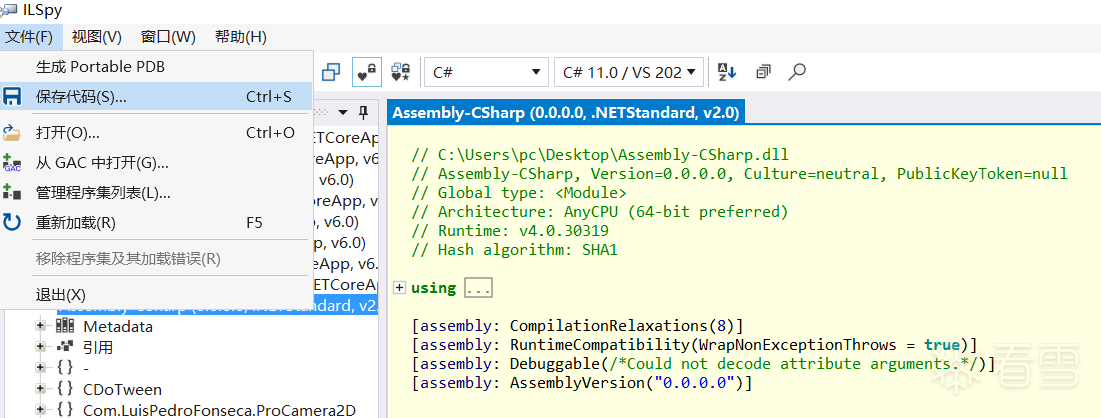Screen dimensions: 1101x418
Task: Select 退出(X) to quit ILSpy
Action: [156, 294]
